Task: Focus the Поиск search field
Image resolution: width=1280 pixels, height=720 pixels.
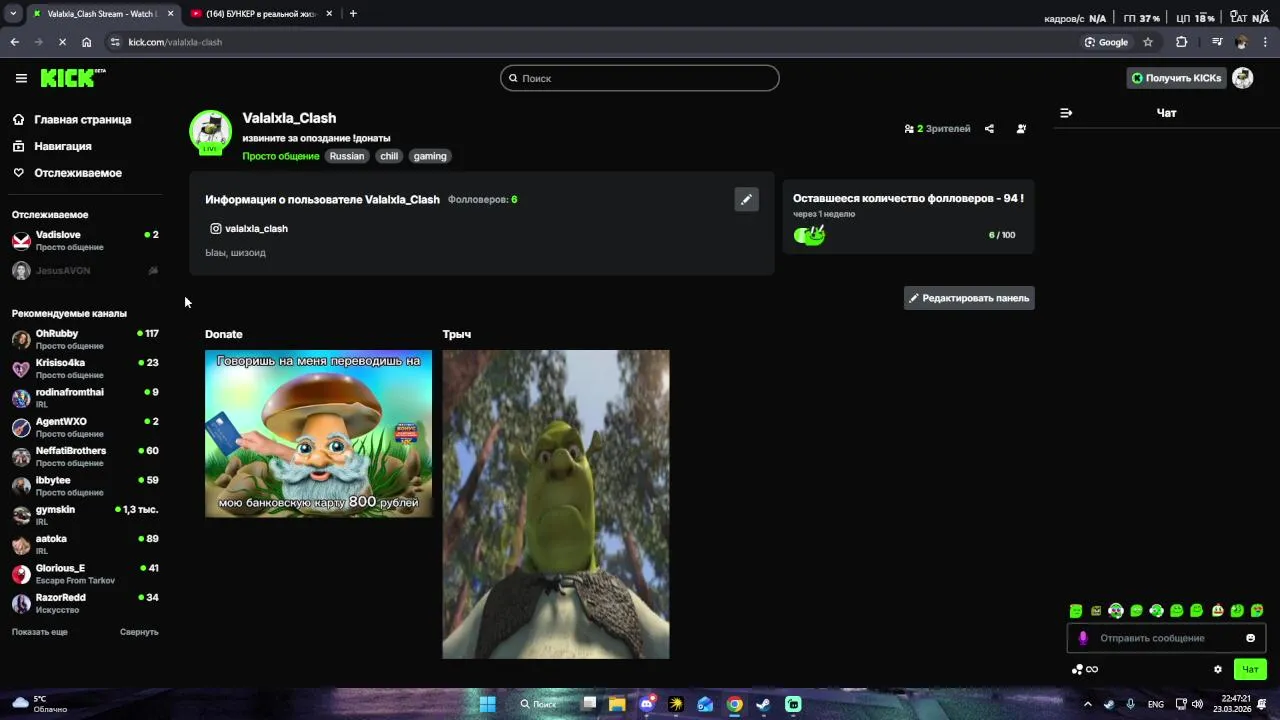Action: pyautogui.click(x=640, y=78)
